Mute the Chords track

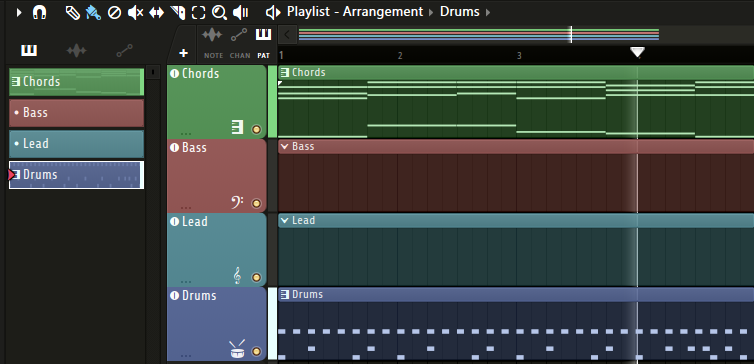[174, 74]
